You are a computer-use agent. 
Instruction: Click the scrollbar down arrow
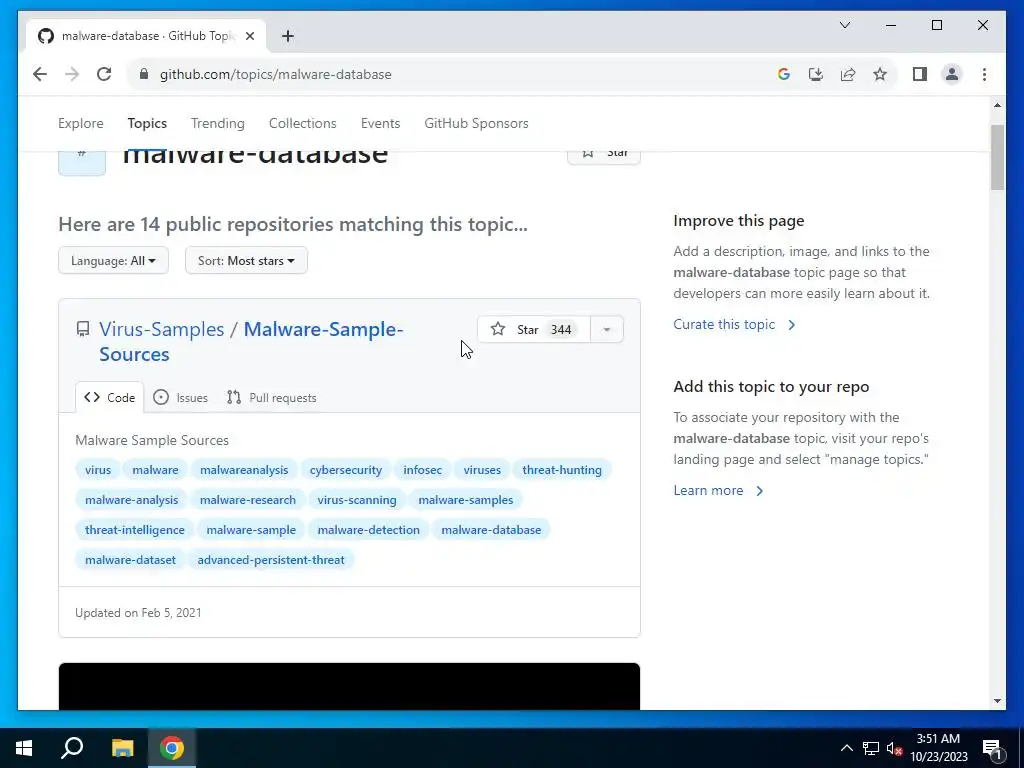tap(997, 701)
